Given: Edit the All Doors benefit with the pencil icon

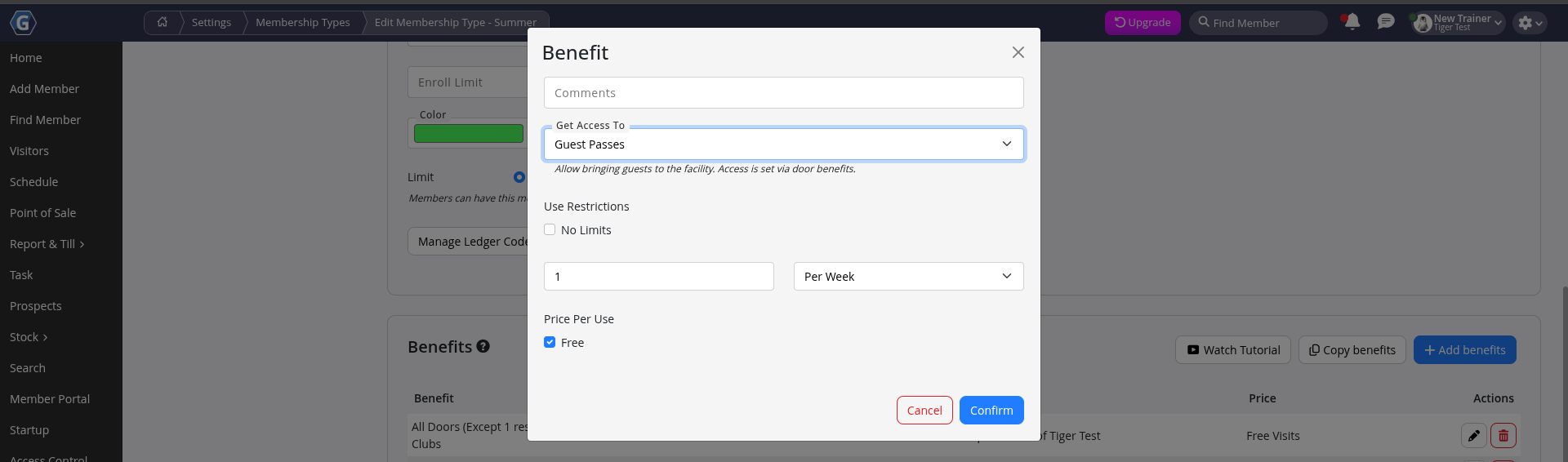Looking at the screenshot, I should (x=1474, y=436).
